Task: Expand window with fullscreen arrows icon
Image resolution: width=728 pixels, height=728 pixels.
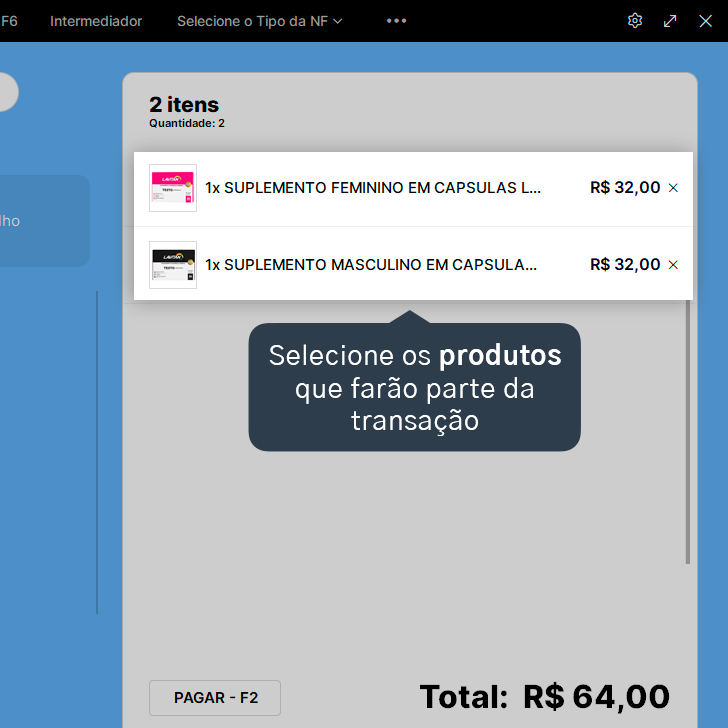Action: 670,21
